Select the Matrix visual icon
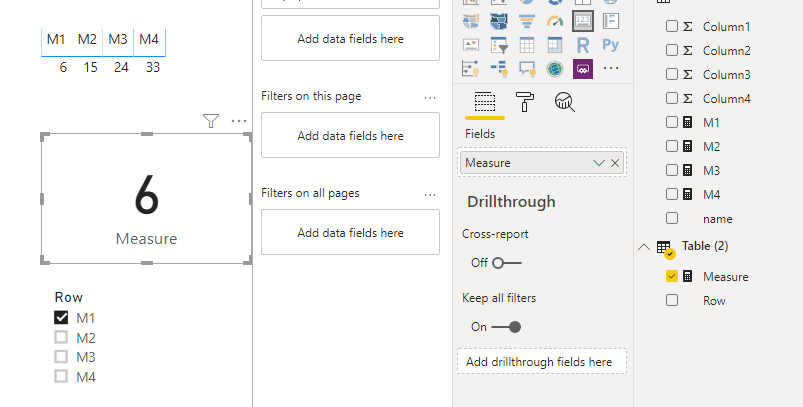The width and height of the screenshot is (803, 407). click(x=555, y=45)
